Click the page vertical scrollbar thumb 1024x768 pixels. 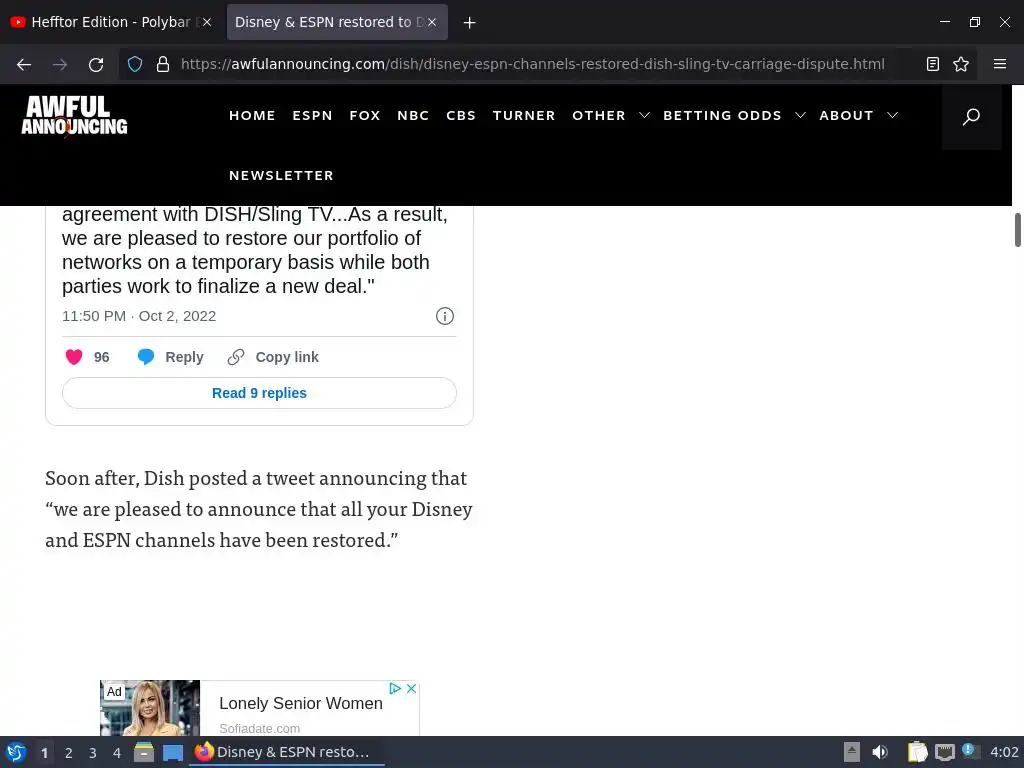coord(1017,230)
